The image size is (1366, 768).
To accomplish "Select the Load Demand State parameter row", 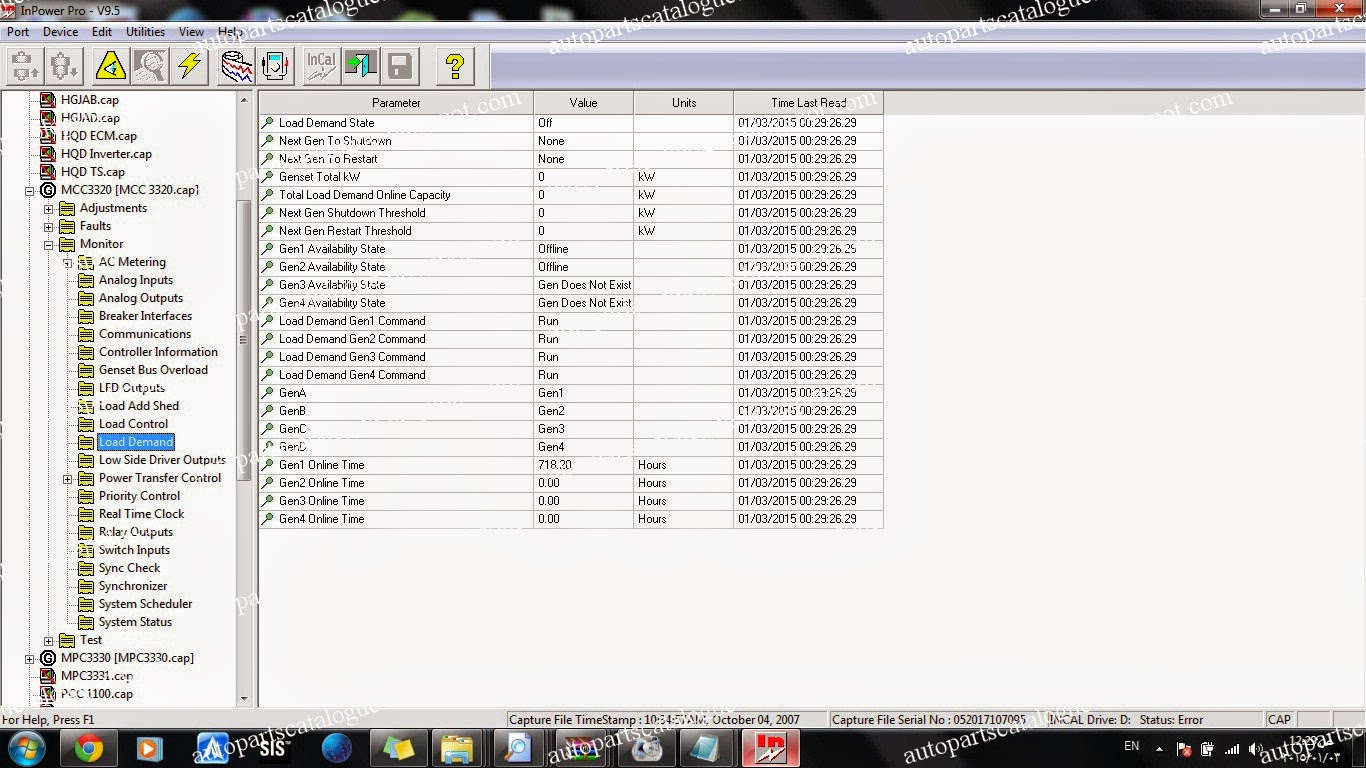I will (571, 123).
